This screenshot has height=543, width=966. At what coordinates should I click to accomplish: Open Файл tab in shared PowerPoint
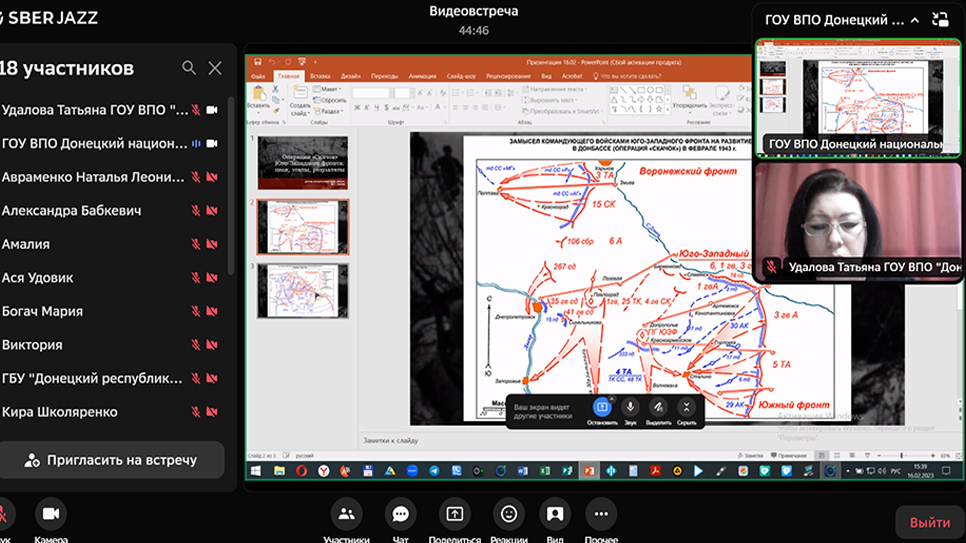[x=258, y=76]
